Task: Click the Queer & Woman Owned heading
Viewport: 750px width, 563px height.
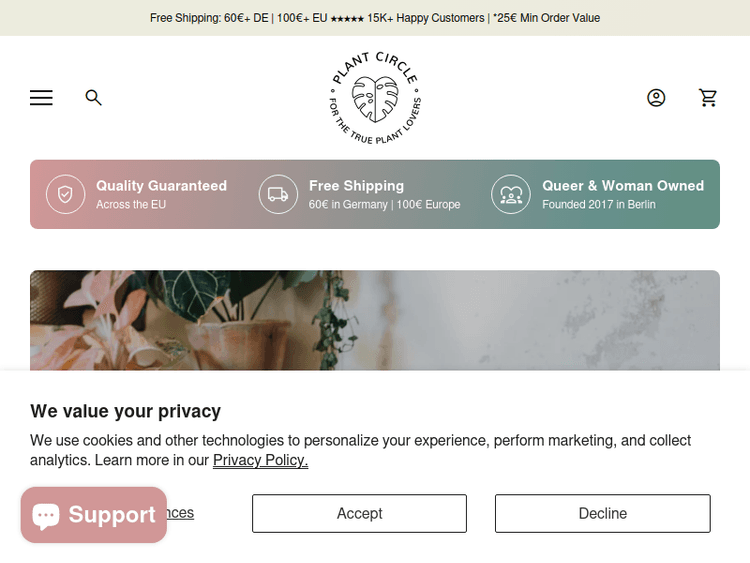Action: coord(622,186)
